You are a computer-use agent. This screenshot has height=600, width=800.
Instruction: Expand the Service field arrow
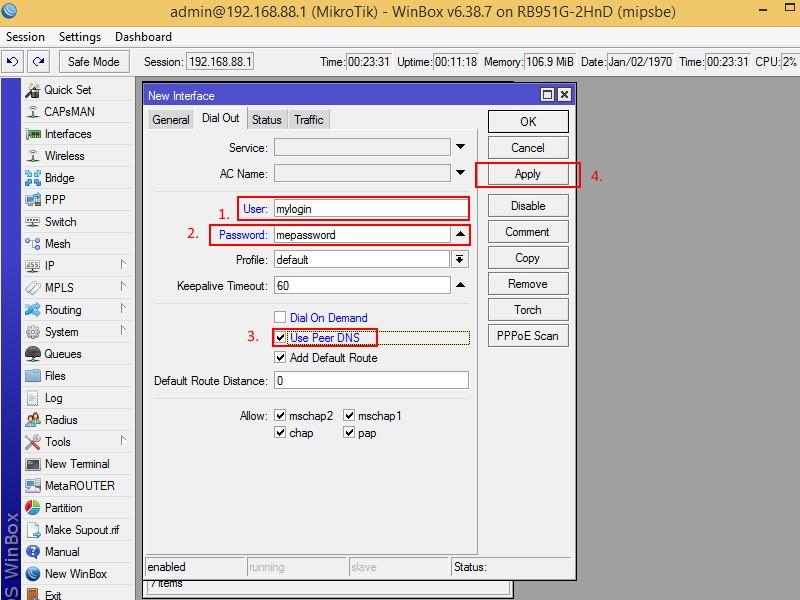pyautogui.click(x=460, y=148)
